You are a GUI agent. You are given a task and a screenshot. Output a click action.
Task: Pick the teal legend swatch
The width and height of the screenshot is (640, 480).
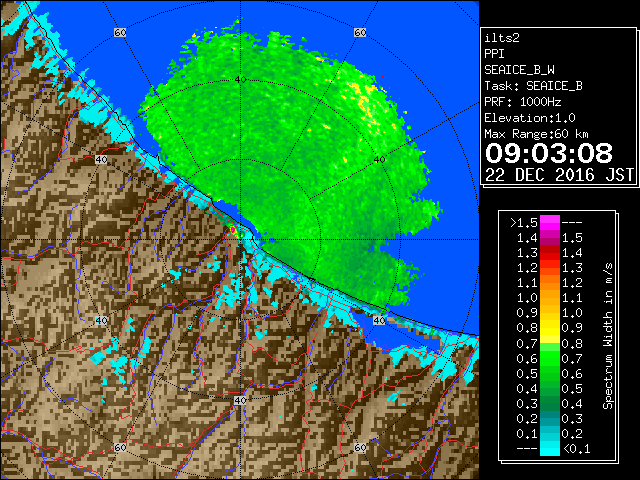550,418
